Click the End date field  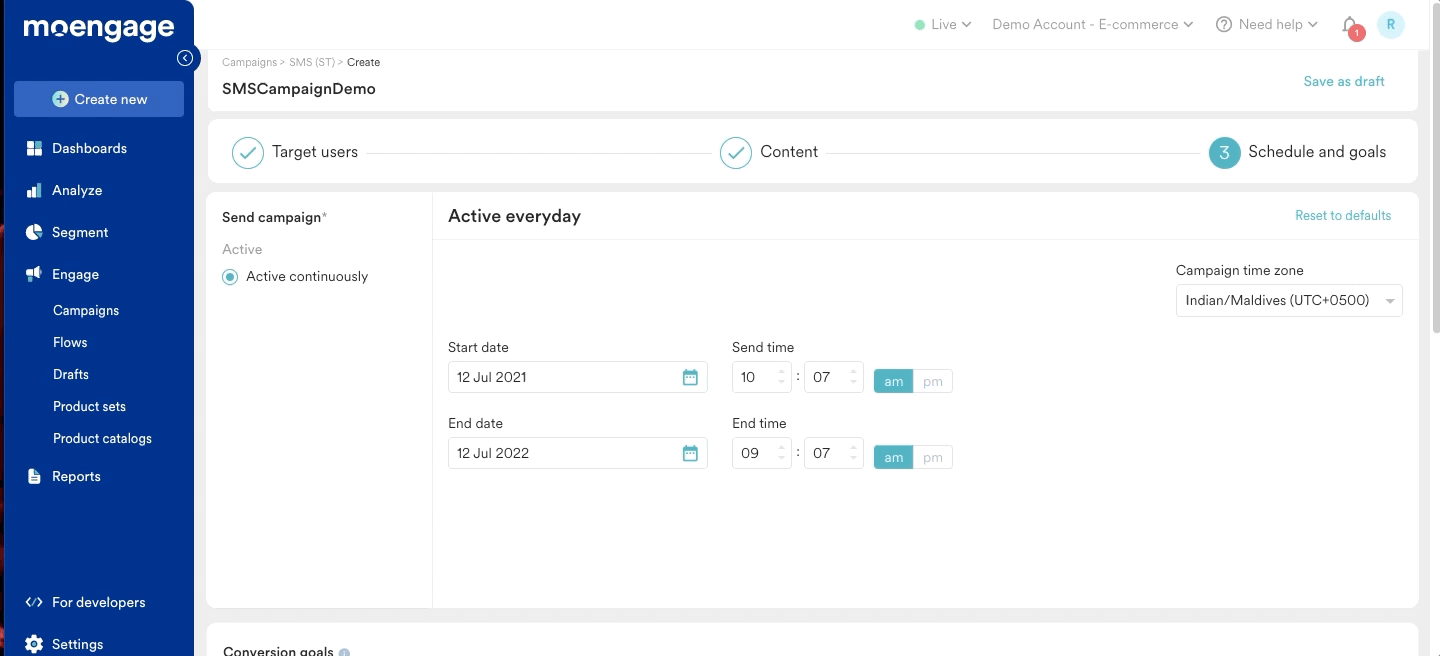click(577, 453)
